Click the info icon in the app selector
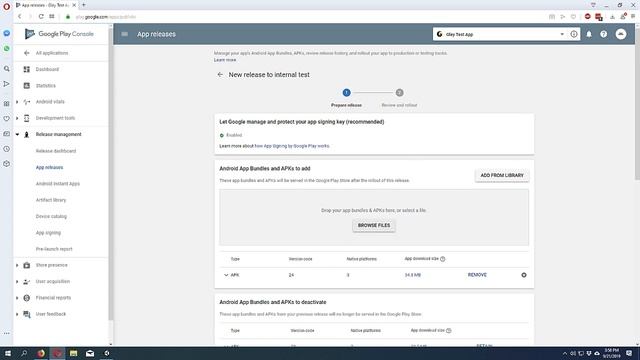The height and width of the screenshot is (360, 640). 574,34
